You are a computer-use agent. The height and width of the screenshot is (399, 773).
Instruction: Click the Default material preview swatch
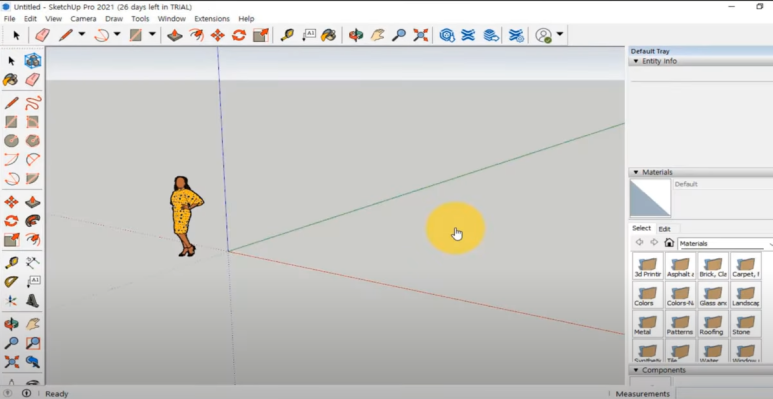(x=650, y=198)
